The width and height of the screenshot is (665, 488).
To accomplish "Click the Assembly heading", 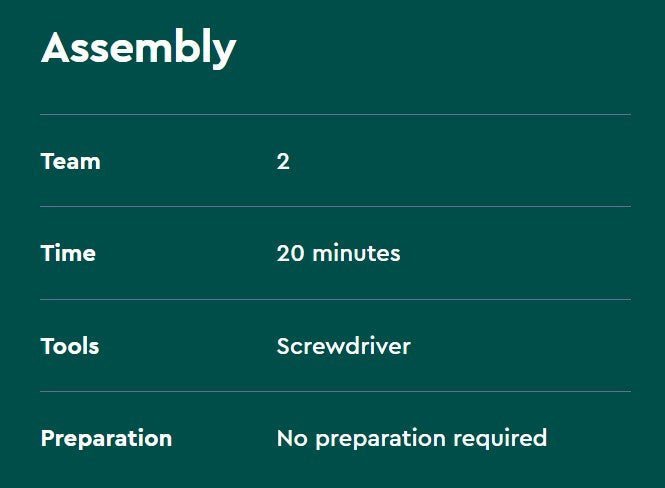I will coord(138,48).
